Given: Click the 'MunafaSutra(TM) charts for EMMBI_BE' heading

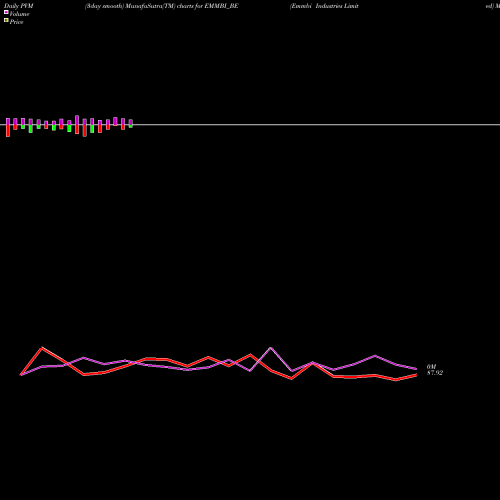Looking at the screenshot, I should [182, 6].
